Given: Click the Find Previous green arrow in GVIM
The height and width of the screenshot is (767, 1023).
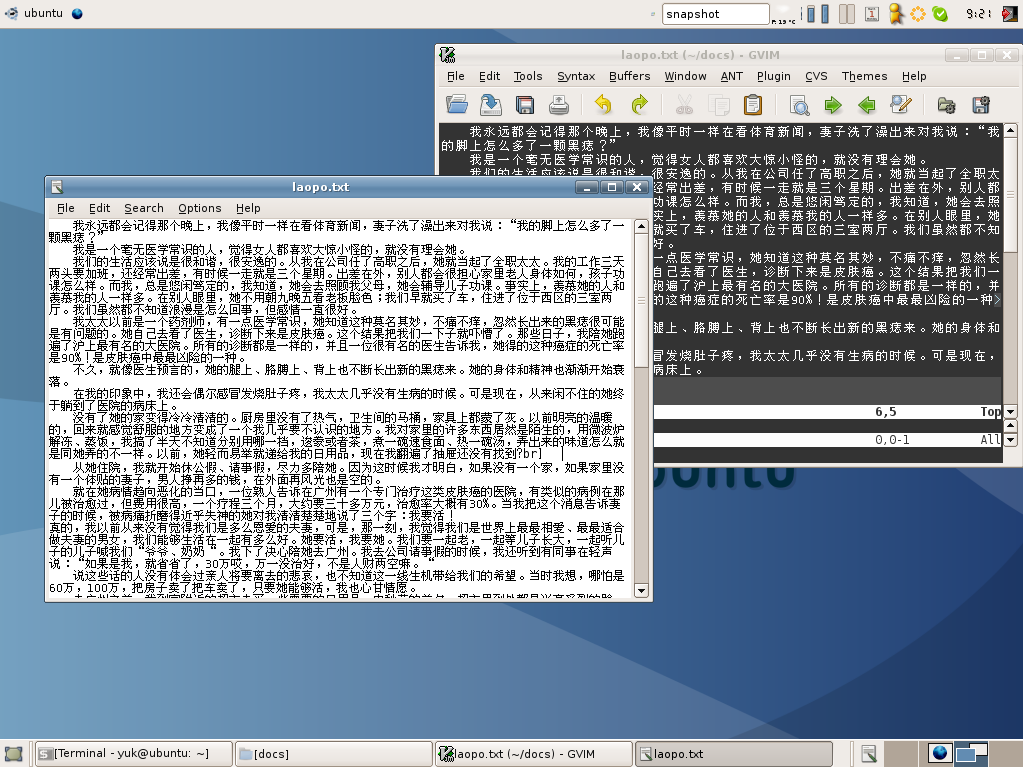Looking at the screenshot, I should (x=867, y=104).
